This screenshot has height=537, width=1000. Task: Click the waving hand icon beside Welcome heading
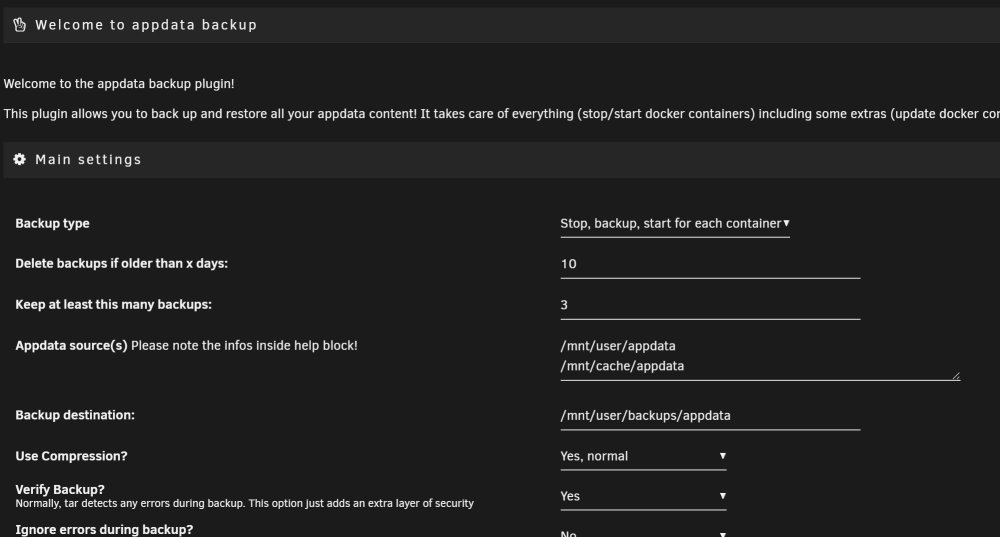[x=20, y=25]
